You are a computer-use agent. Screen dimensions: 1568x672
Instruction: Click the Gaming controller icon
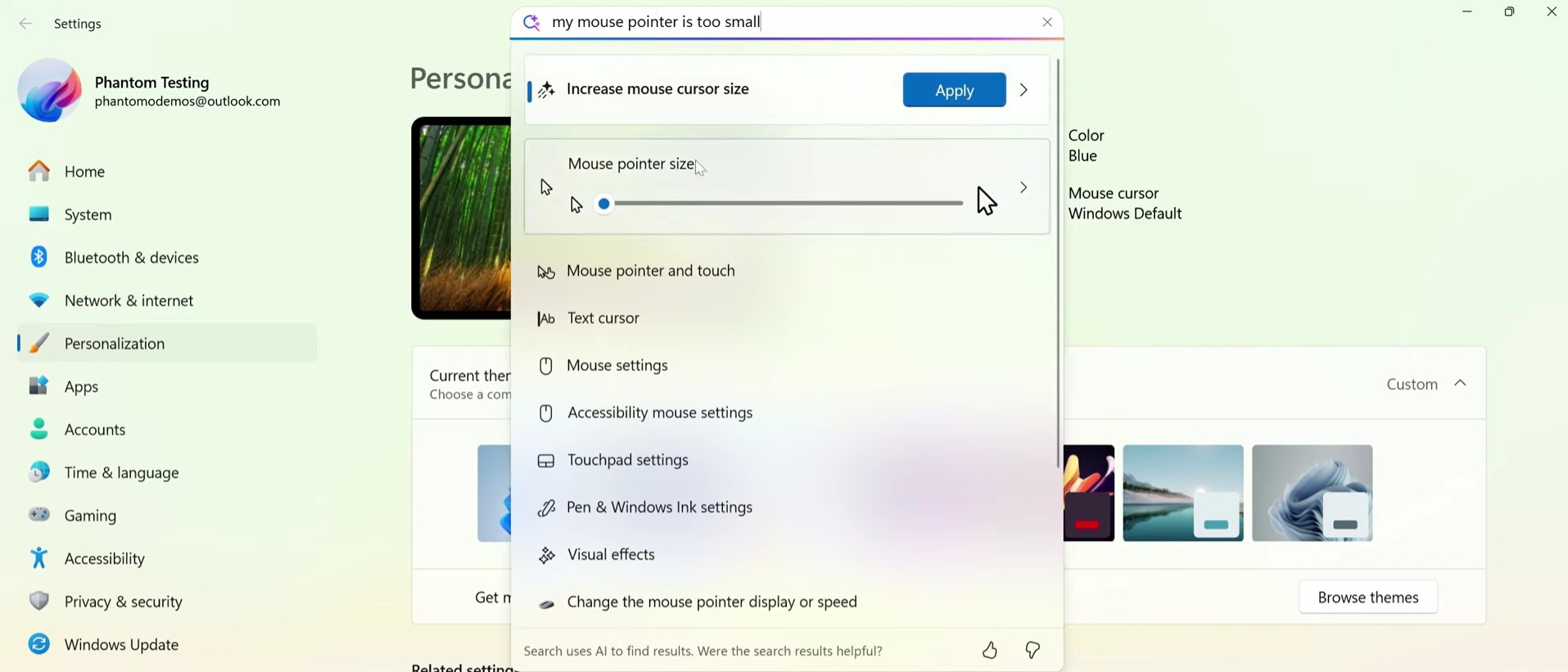[38, 515]
